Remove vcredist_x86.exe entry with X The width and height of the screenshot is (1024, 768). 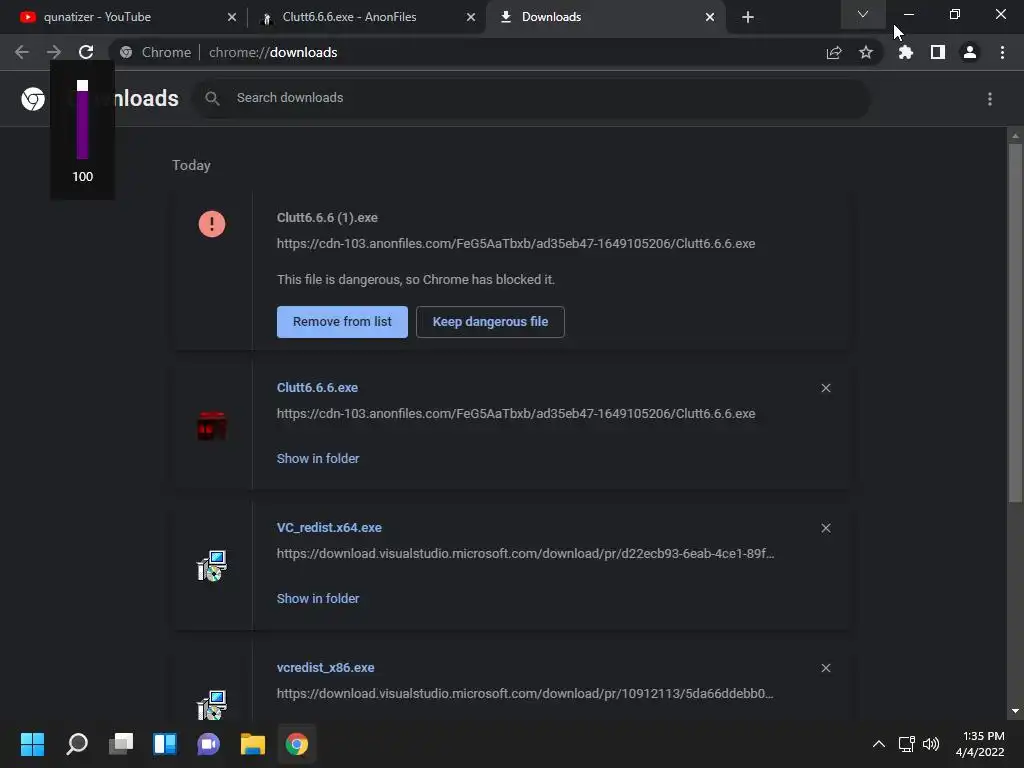pos(826,668)
